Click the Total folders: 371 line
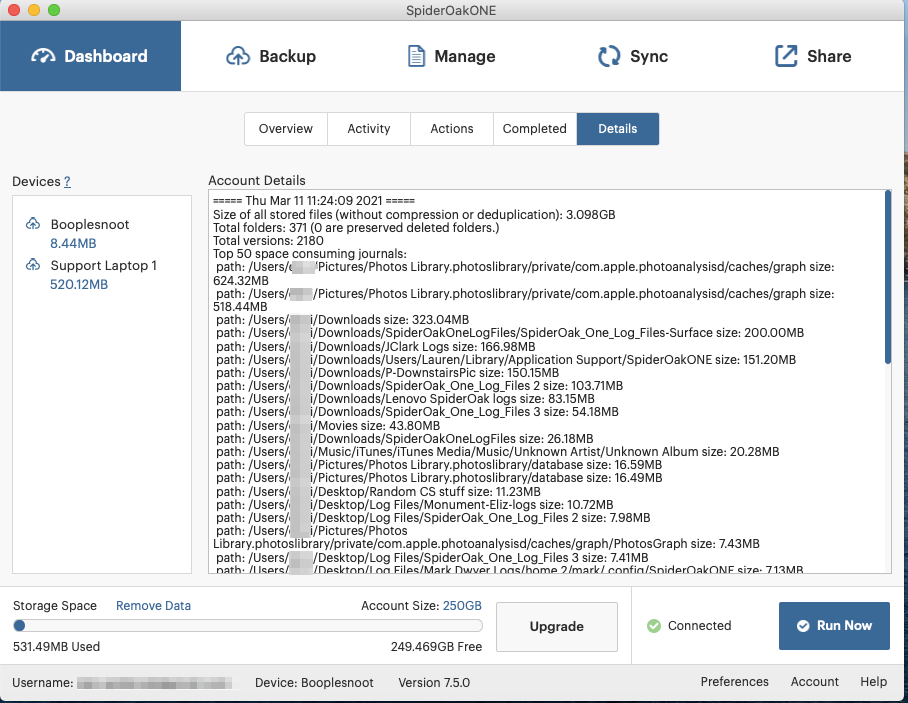Image resolution: width=908 pixels, height=703 pixels. click(x=356, y=228)
